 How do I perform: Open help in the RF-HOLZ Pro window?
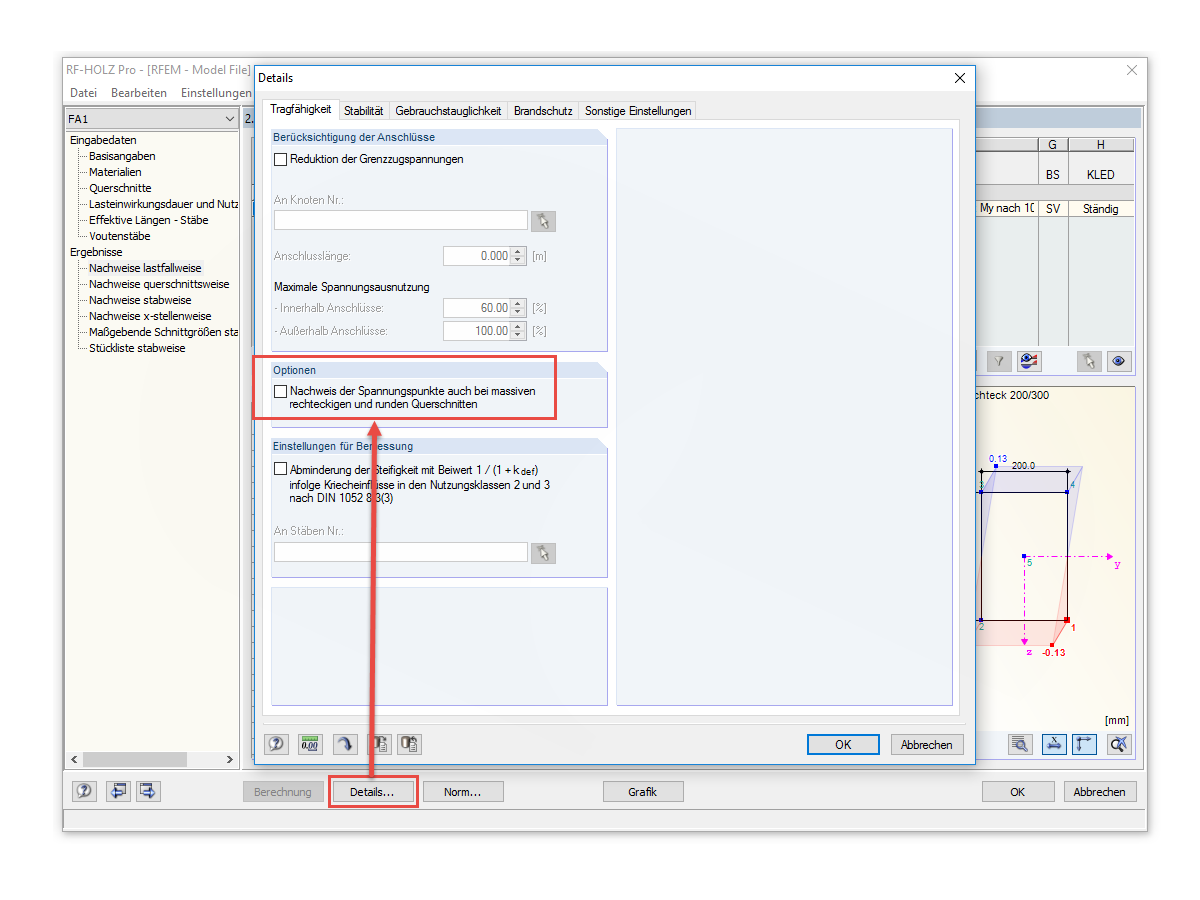point(85,791)
